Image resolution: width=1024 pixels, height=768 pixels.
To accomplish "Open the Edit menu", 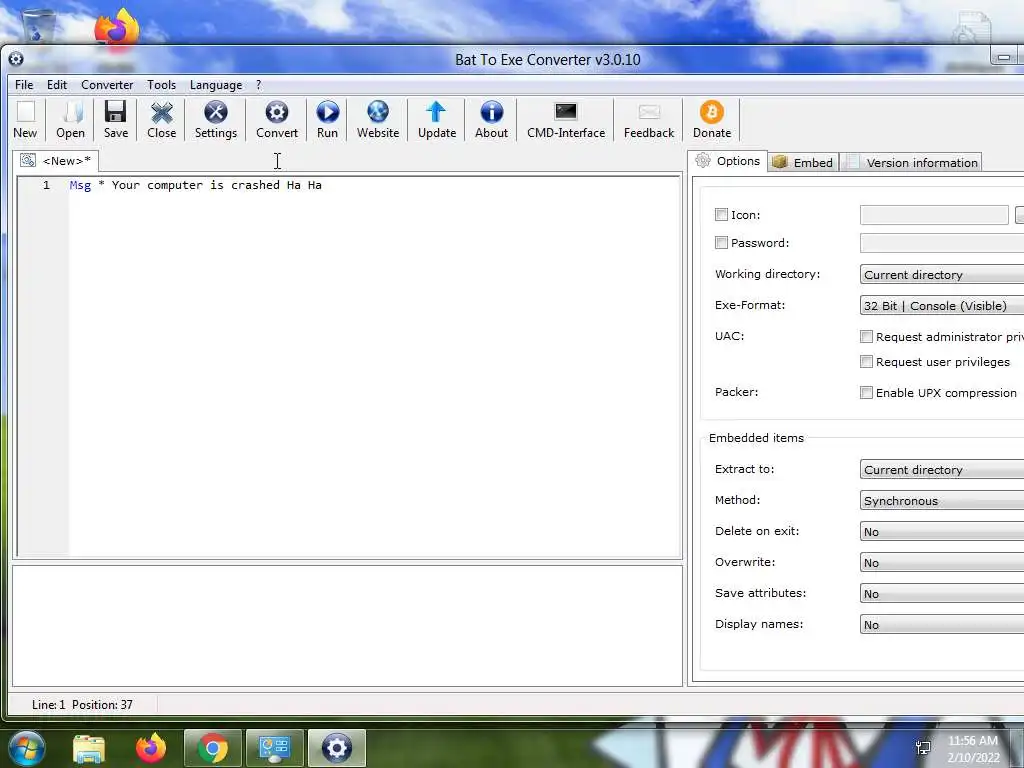I will point(57,85).
